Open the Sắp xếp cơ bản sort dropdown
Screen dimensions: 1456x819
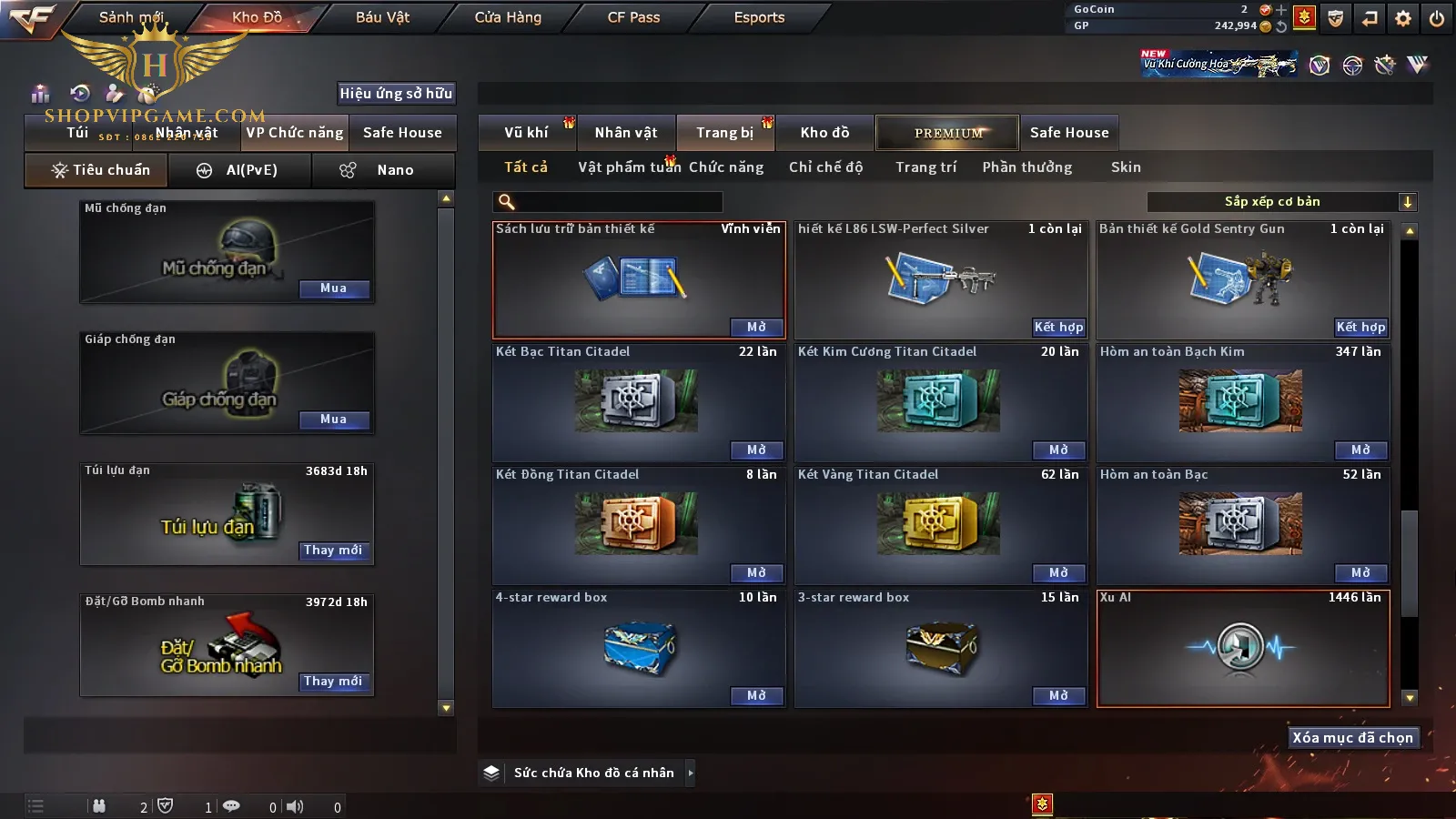pyautogui.click(x=1281, y=202)
